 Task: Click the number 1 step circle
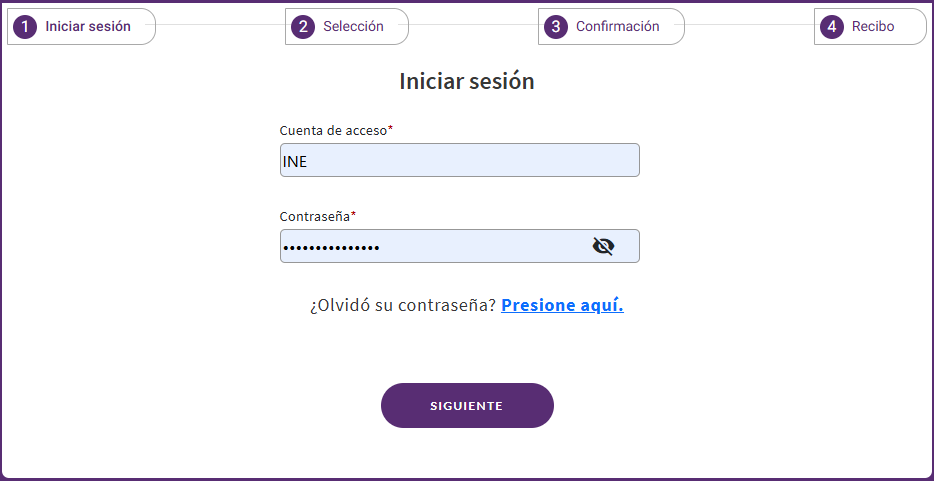point(25,27)
